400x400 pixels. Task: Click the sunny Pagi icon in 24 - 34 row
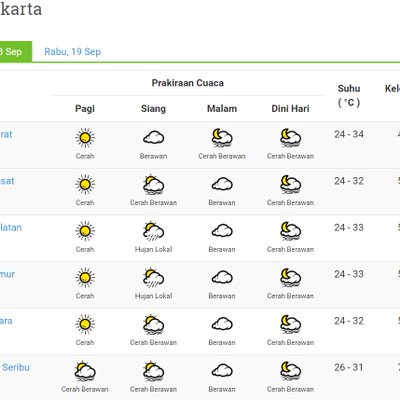tap(85, 138)
